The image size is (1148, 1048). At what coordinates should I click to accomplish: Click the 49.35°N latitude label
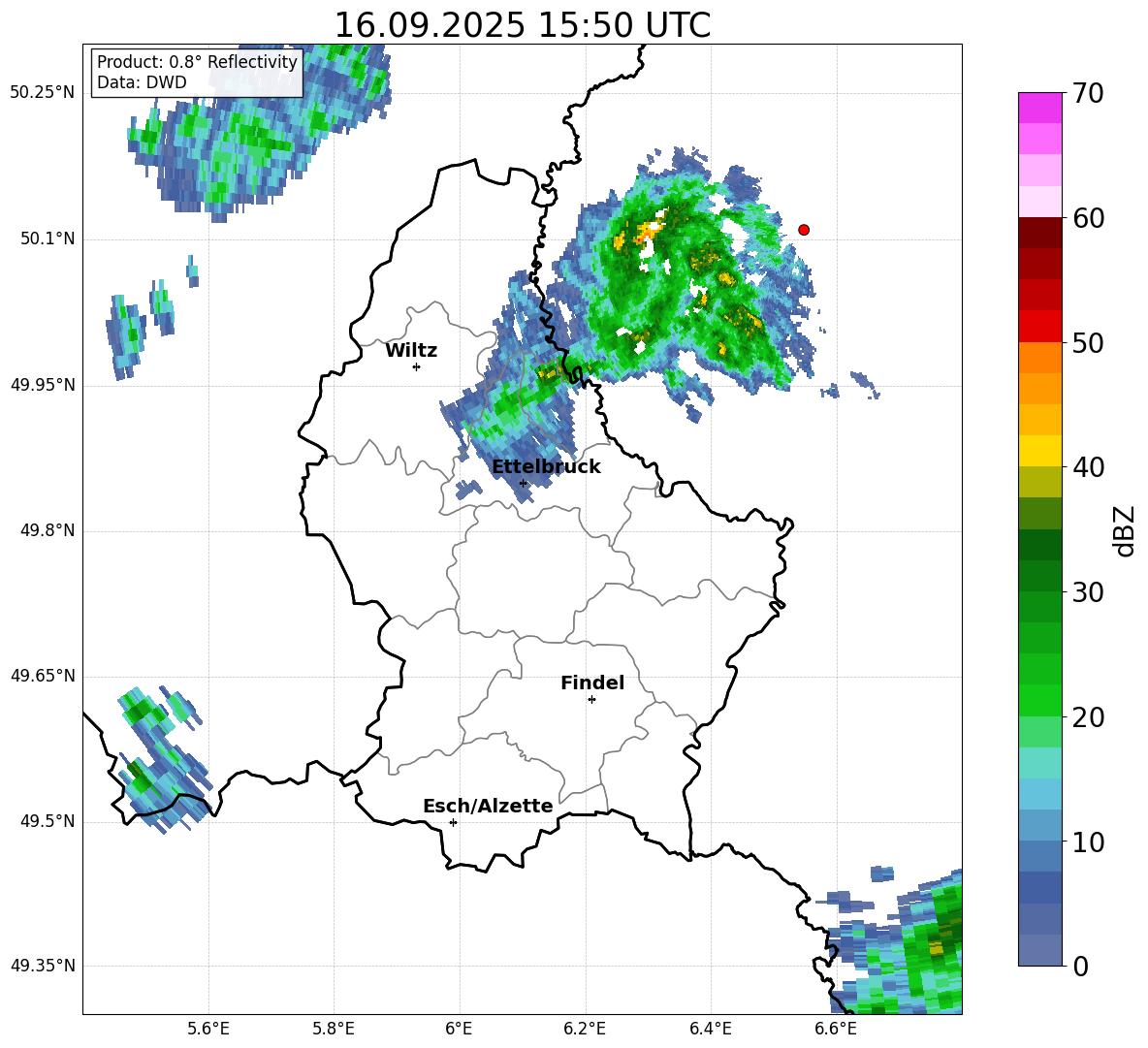click(x=43, y=966)
